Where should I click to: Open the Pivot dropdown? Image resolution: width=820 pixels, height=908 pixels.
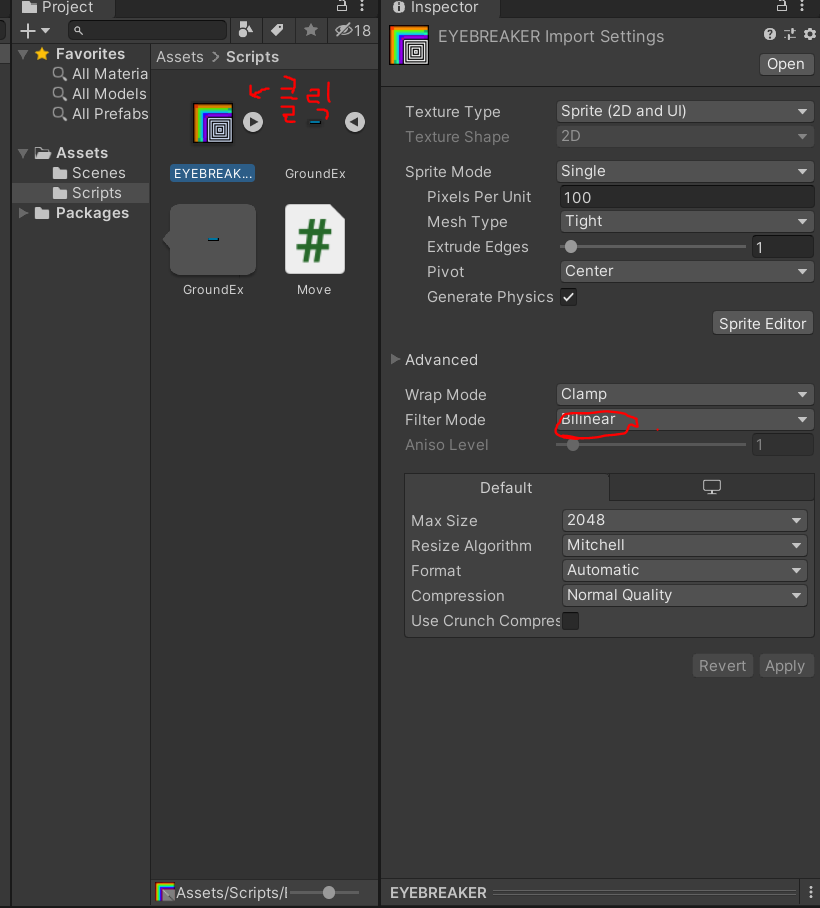click(686, 272)
